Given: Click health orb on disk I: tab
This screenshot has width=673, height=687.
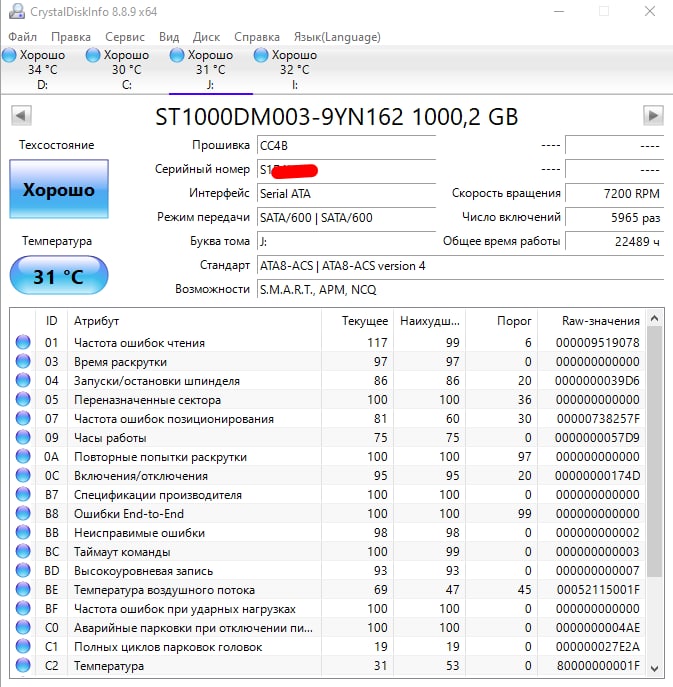Looking at the screenshot, I should (261, 55).
